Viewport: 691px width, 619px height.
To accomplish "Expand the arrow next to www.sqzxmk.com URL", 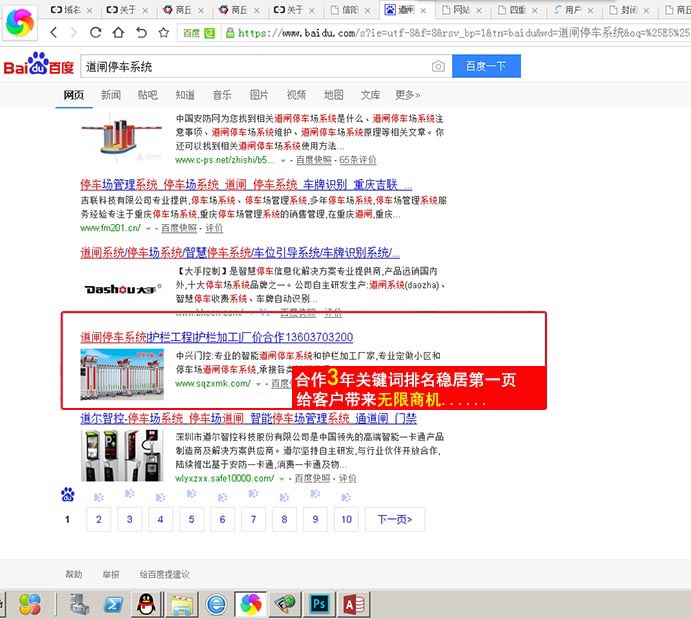I will coord(258,385).
